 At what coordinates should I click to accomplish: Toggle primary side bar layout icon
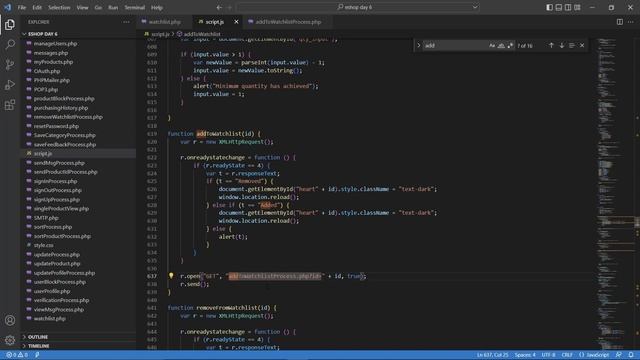point(549,7)
